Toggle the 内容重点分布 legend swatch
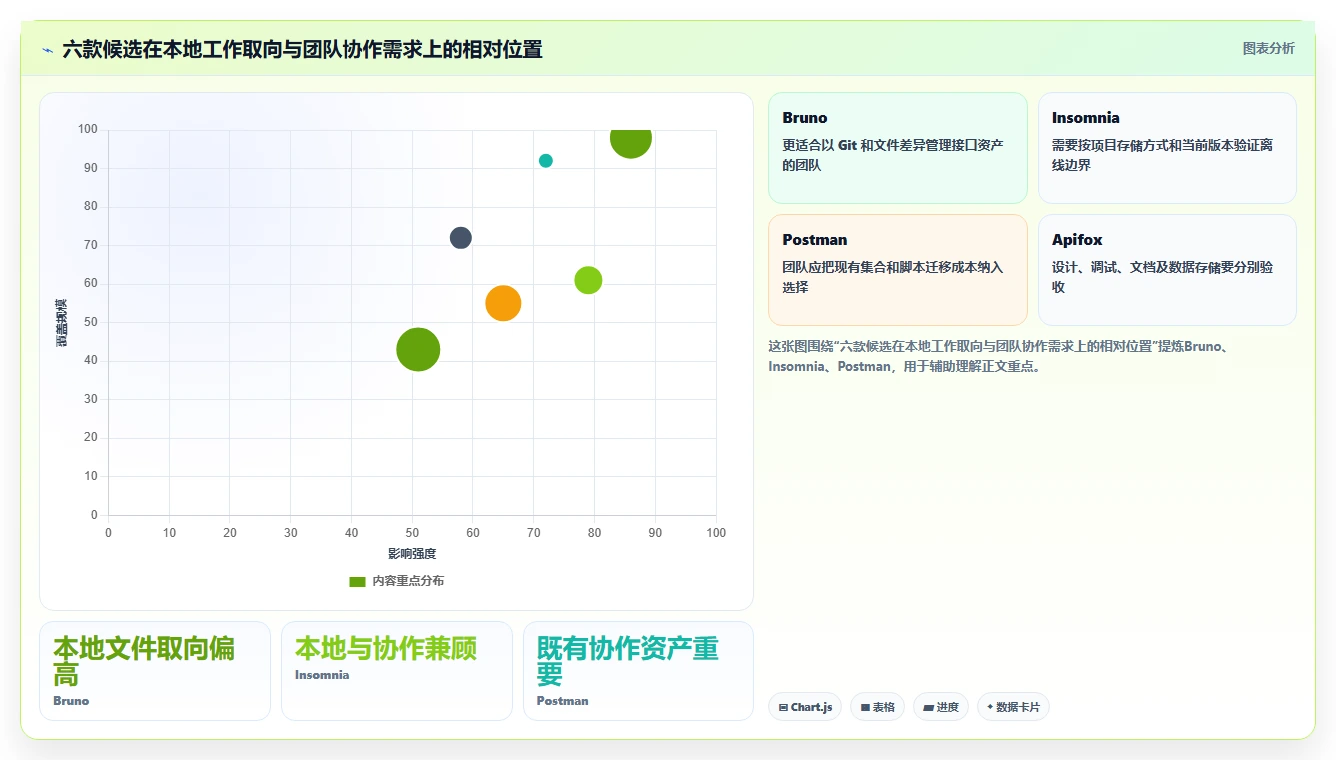 click(x=357, y=581)
